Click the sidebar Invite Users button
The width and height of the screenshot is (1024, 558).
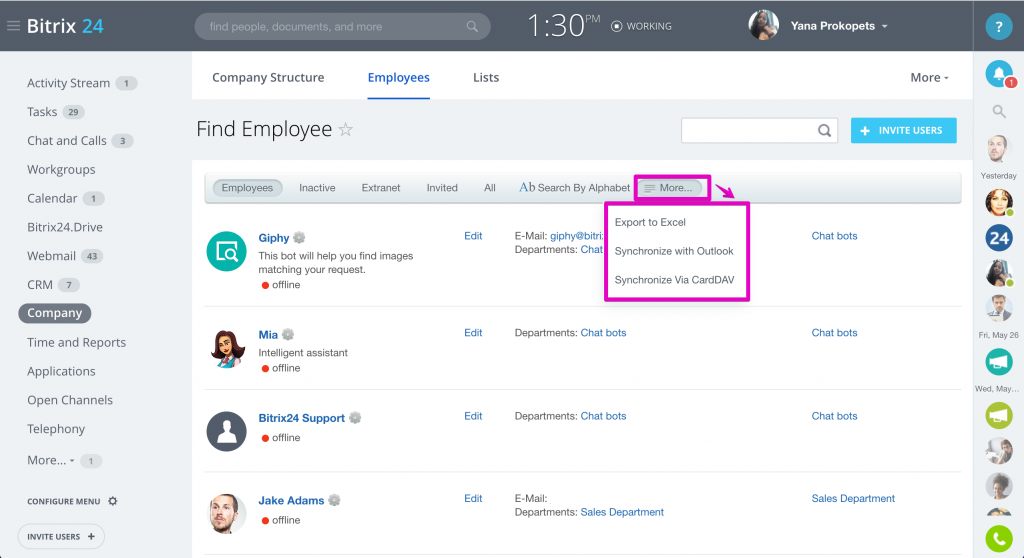(61, 536)
